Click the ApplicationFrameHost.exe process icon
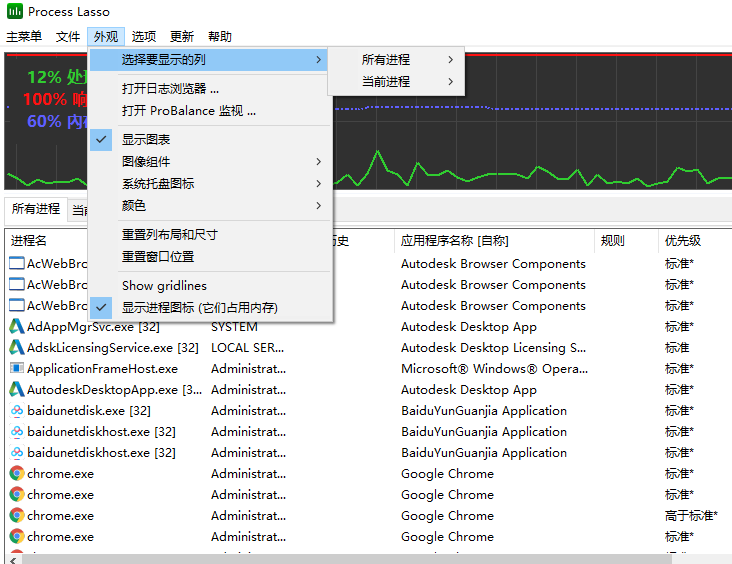 coord(17,368)
